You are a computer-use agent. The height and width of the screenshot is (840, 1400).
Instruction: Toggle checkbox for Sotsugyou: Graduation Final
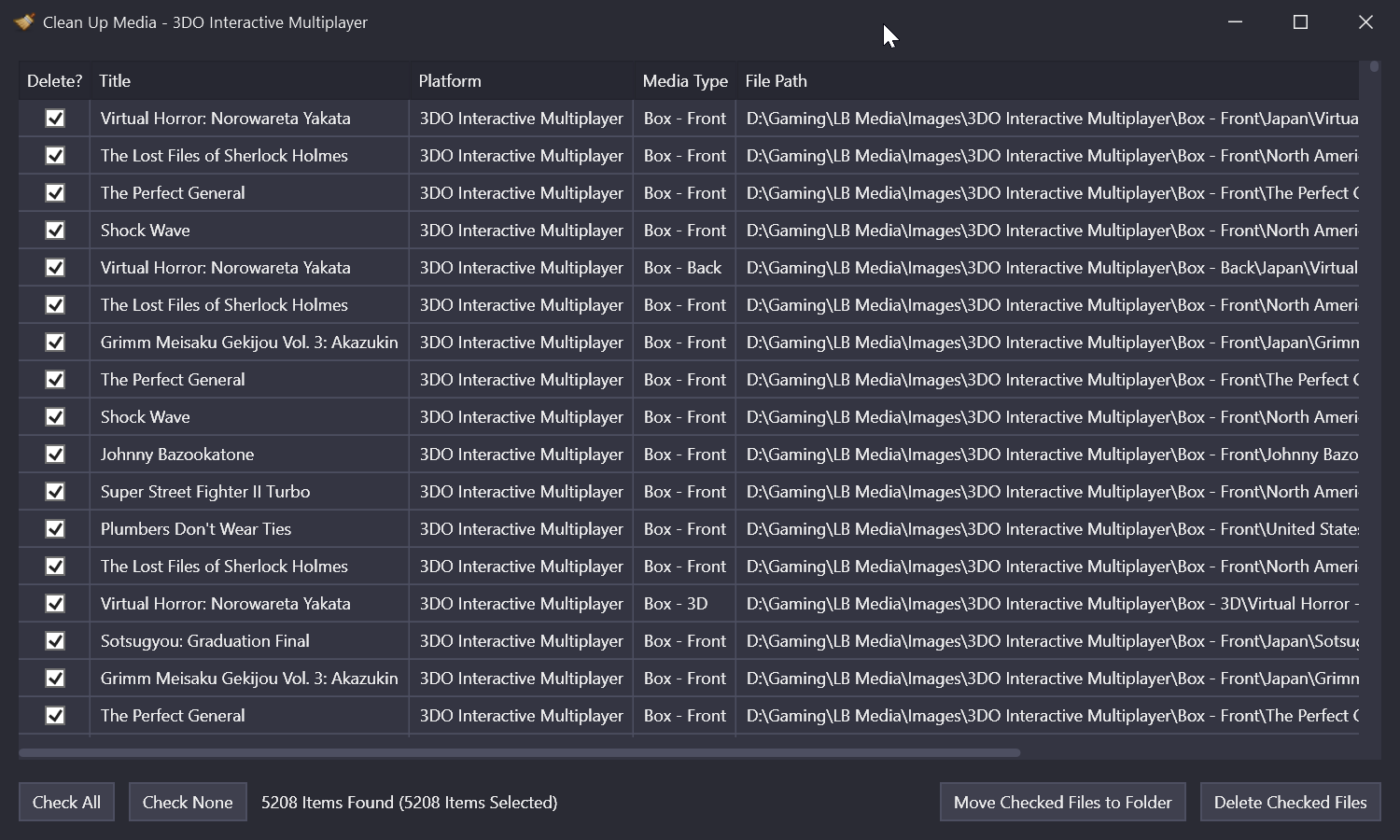point(55,641)
